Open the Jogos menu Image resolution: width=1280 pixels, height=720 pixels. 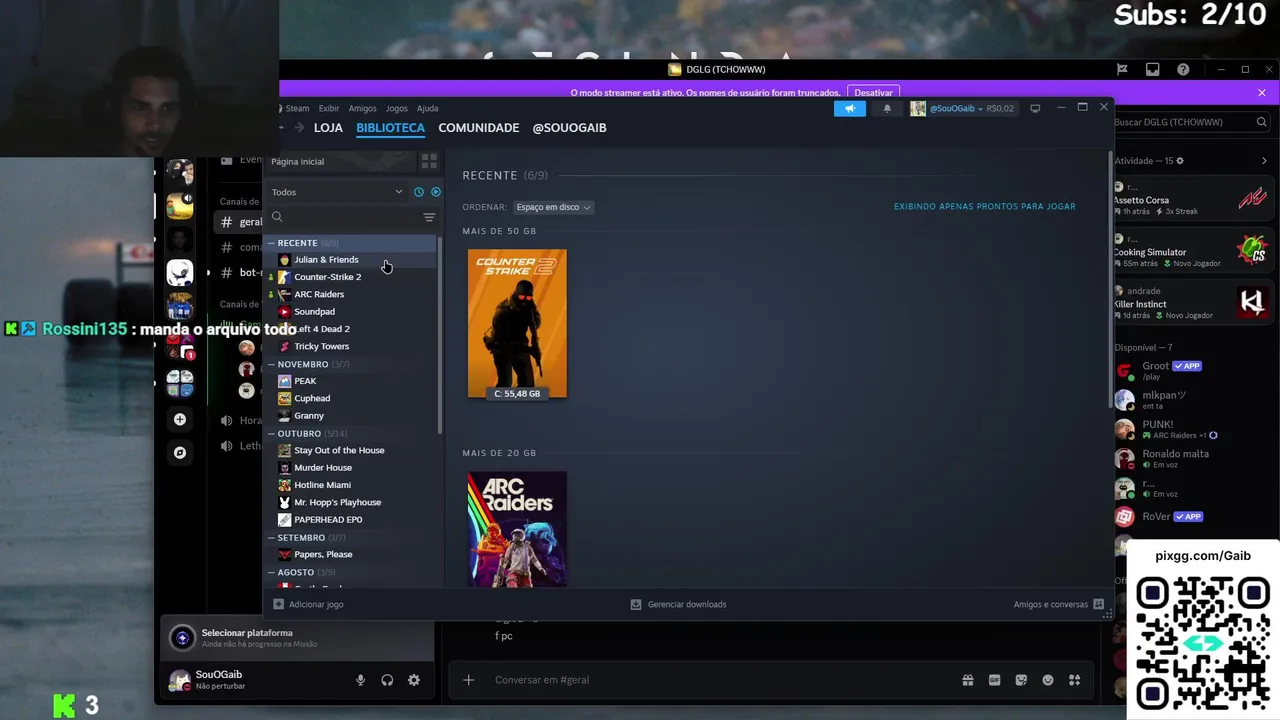[x=397, y=108]
